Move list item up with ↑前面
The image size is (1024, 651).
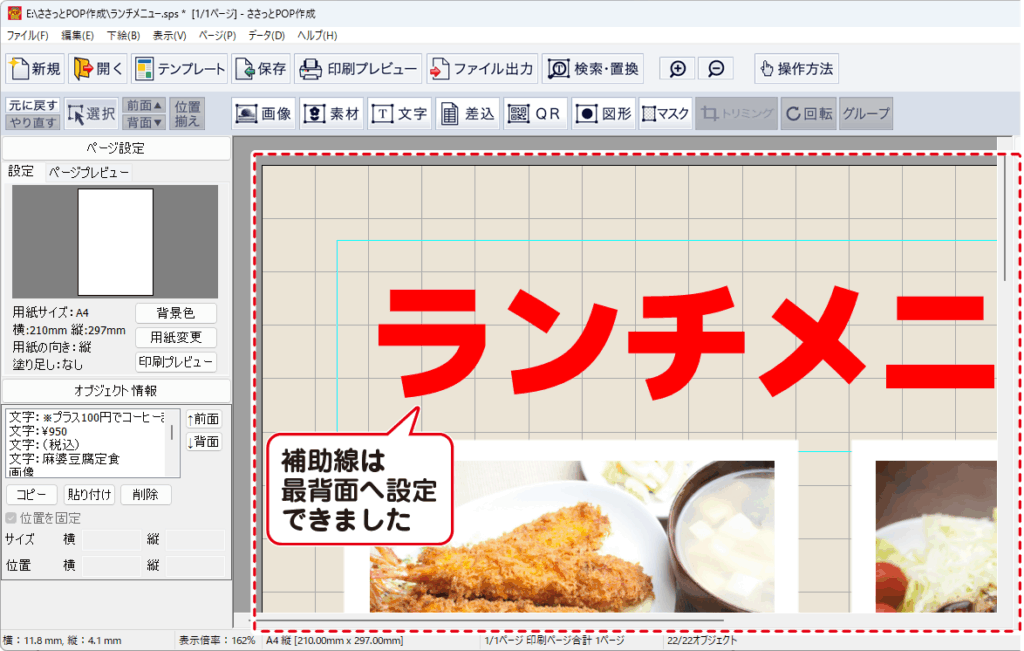point(204,419)
